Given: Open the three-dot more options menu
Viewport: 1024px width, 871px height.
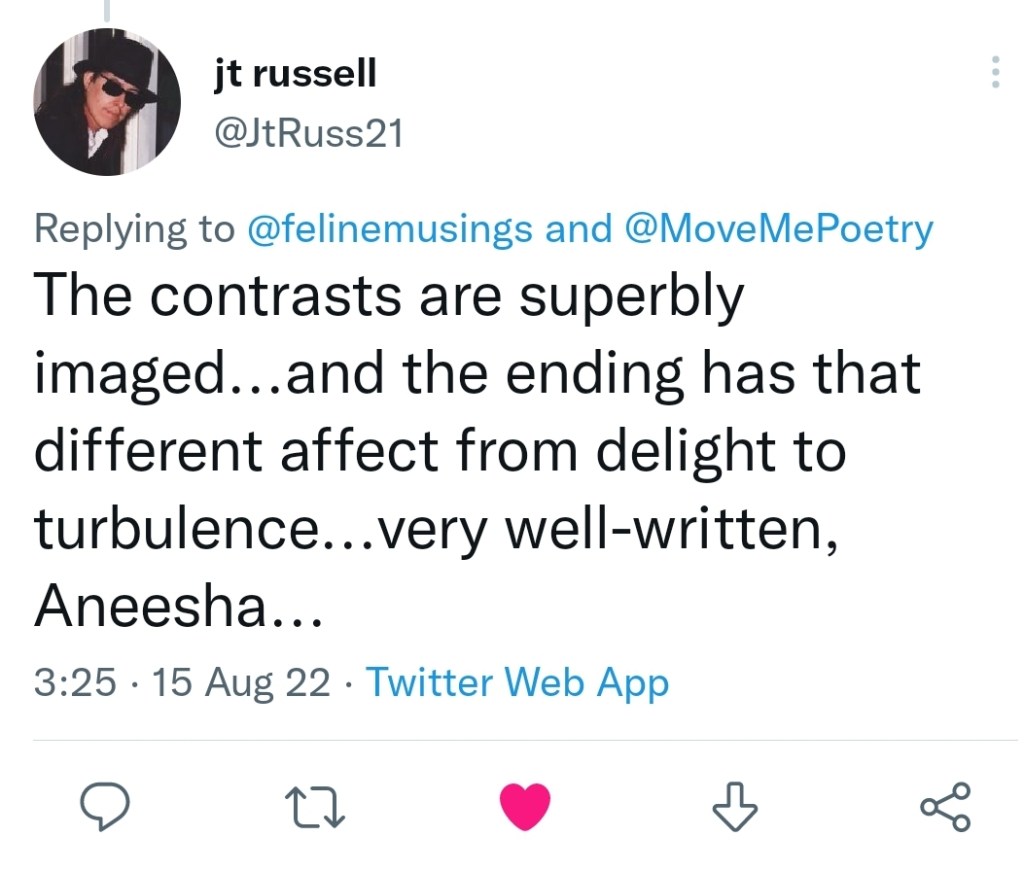Looking at the screenshot, I should click(994, 72).
